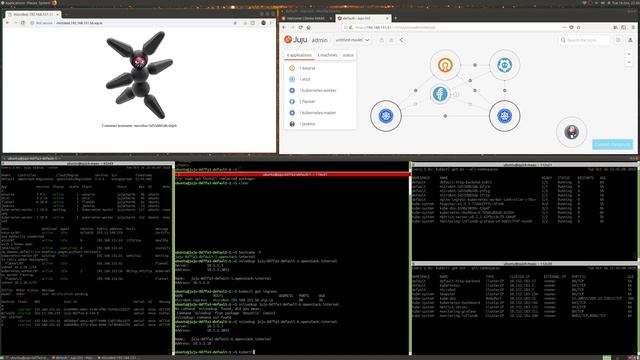Screen dimensions: 640x360
Task: Bookmark the page with Firefox star icon
Action: [578, 27]
